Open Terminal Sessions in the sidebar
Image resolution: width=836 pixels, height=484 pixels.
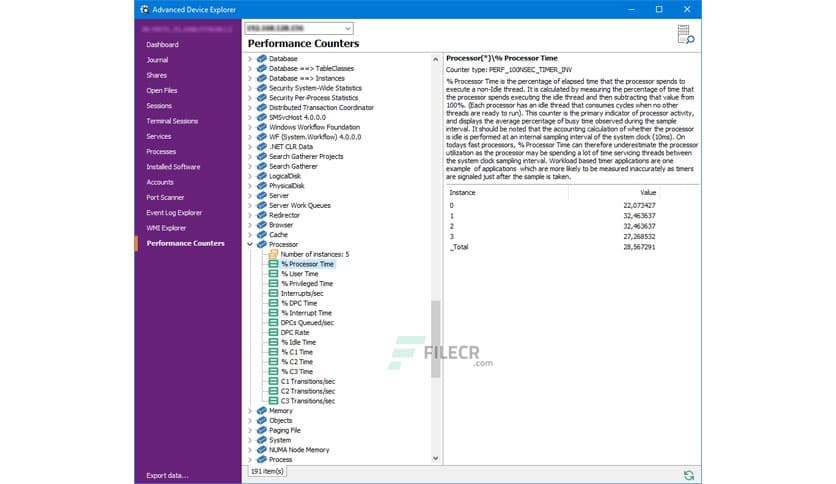pyautogui.click(x=172, y=121)
